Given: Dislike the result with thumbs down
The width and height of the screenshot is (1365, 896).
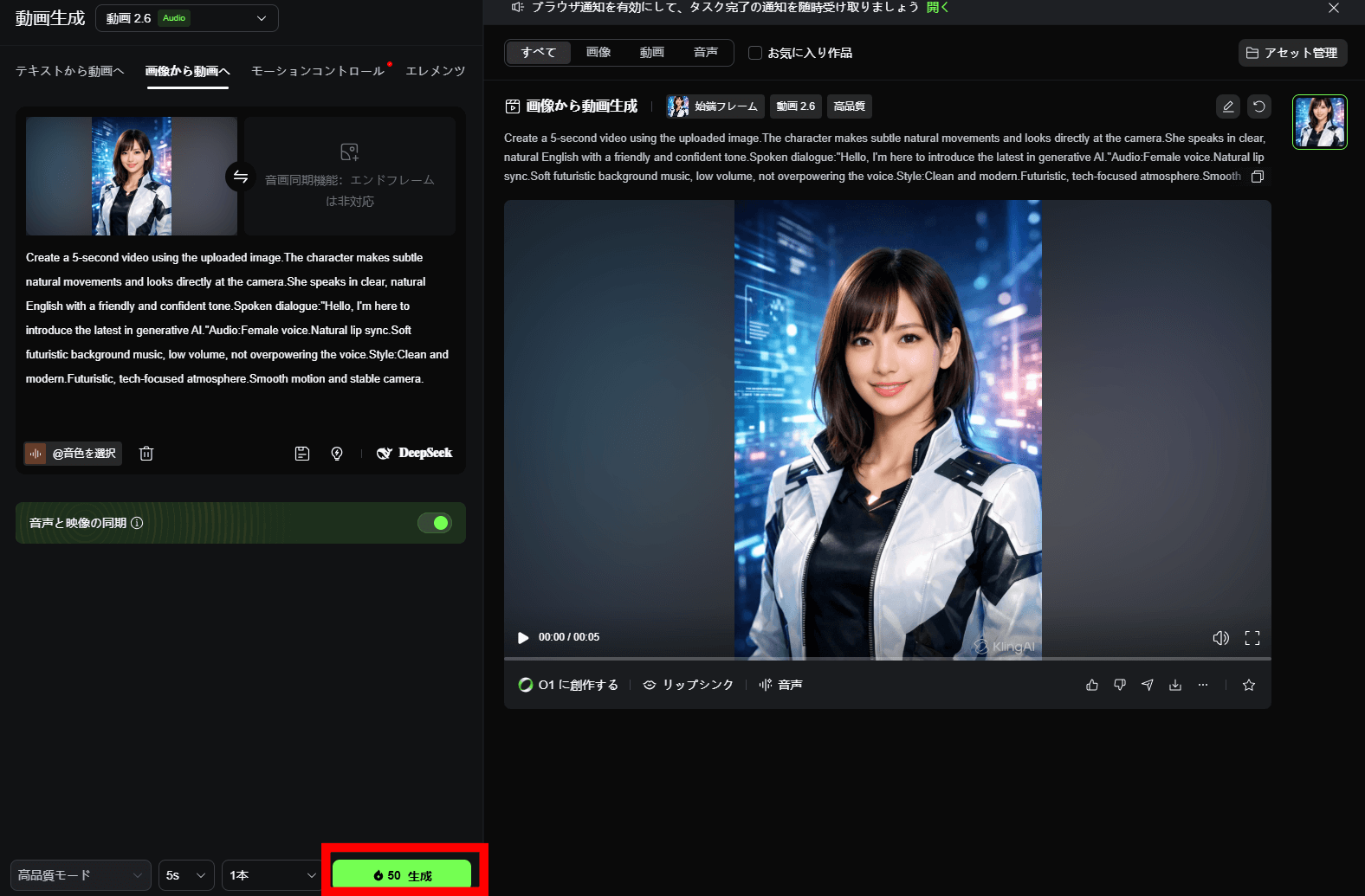Looking at the screenshot, I should [1120, 685].
